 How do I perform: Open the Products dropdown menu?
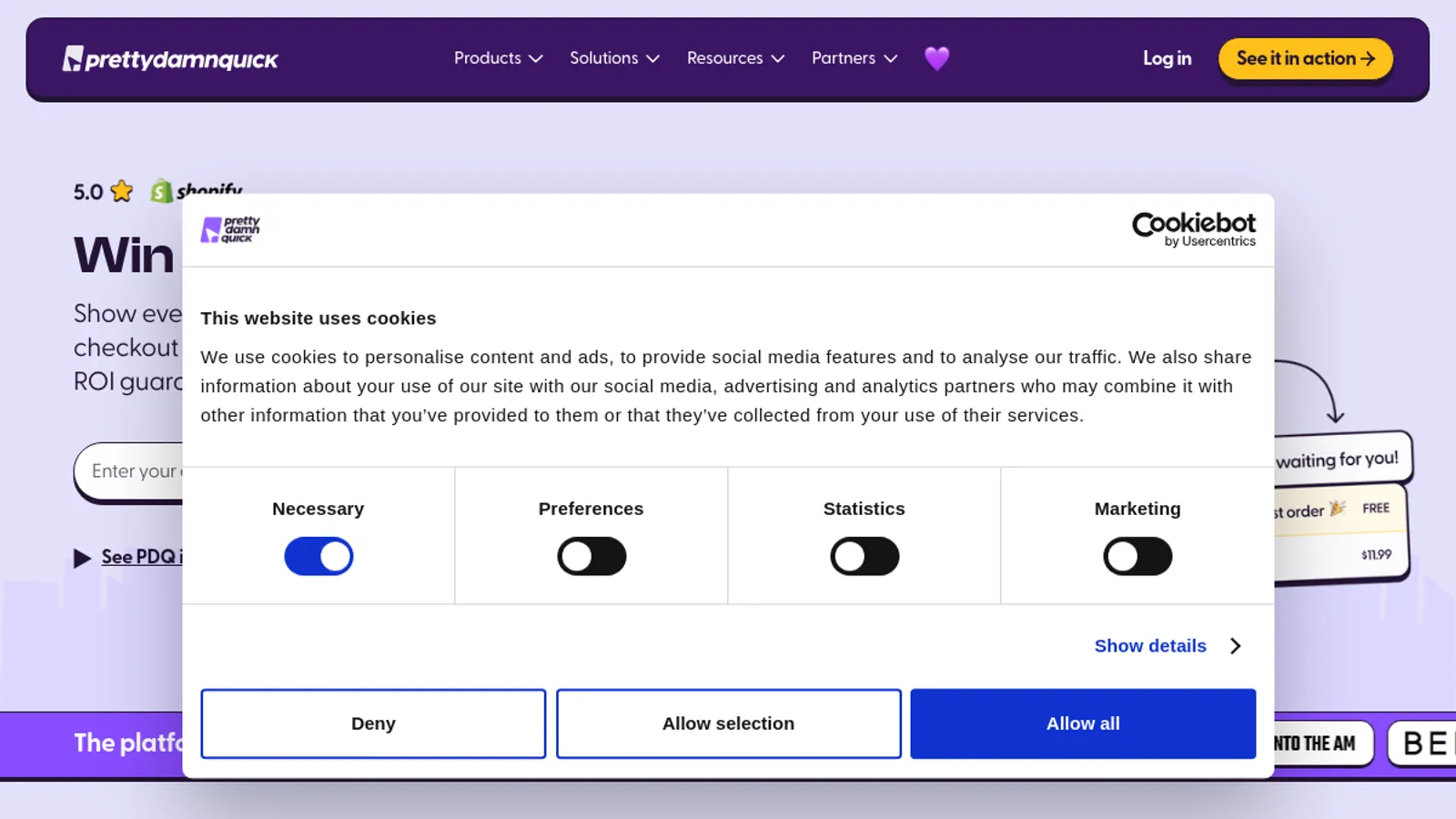tap(498, 58)
